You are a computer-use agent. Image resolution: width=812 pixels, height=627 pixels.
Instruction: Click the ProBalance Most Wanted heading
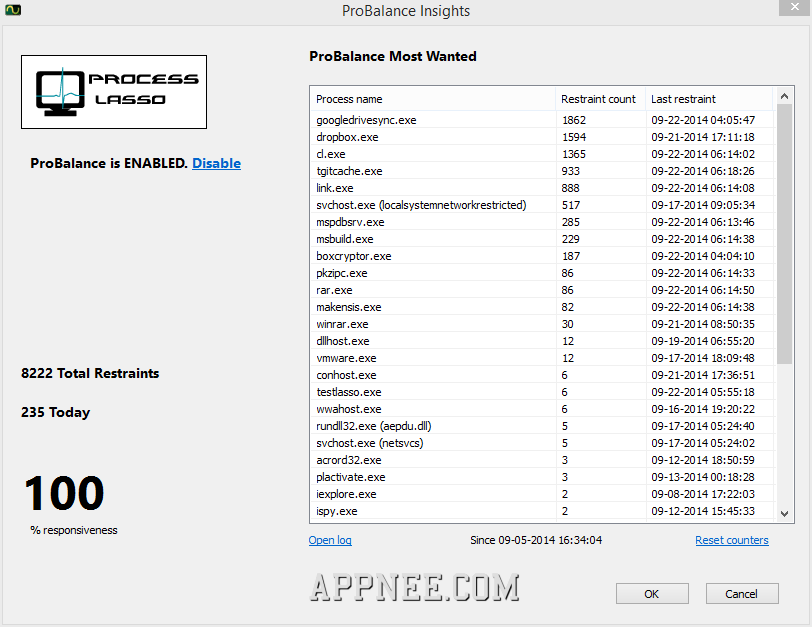pos(393,56)
